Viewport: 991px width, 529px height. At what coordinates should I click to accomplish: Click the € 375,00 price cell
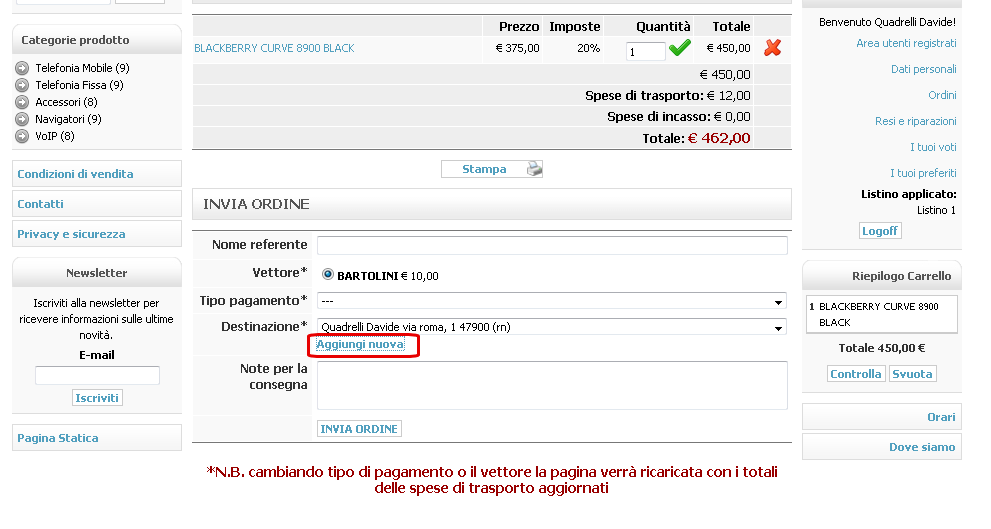(x=518, y=48)
